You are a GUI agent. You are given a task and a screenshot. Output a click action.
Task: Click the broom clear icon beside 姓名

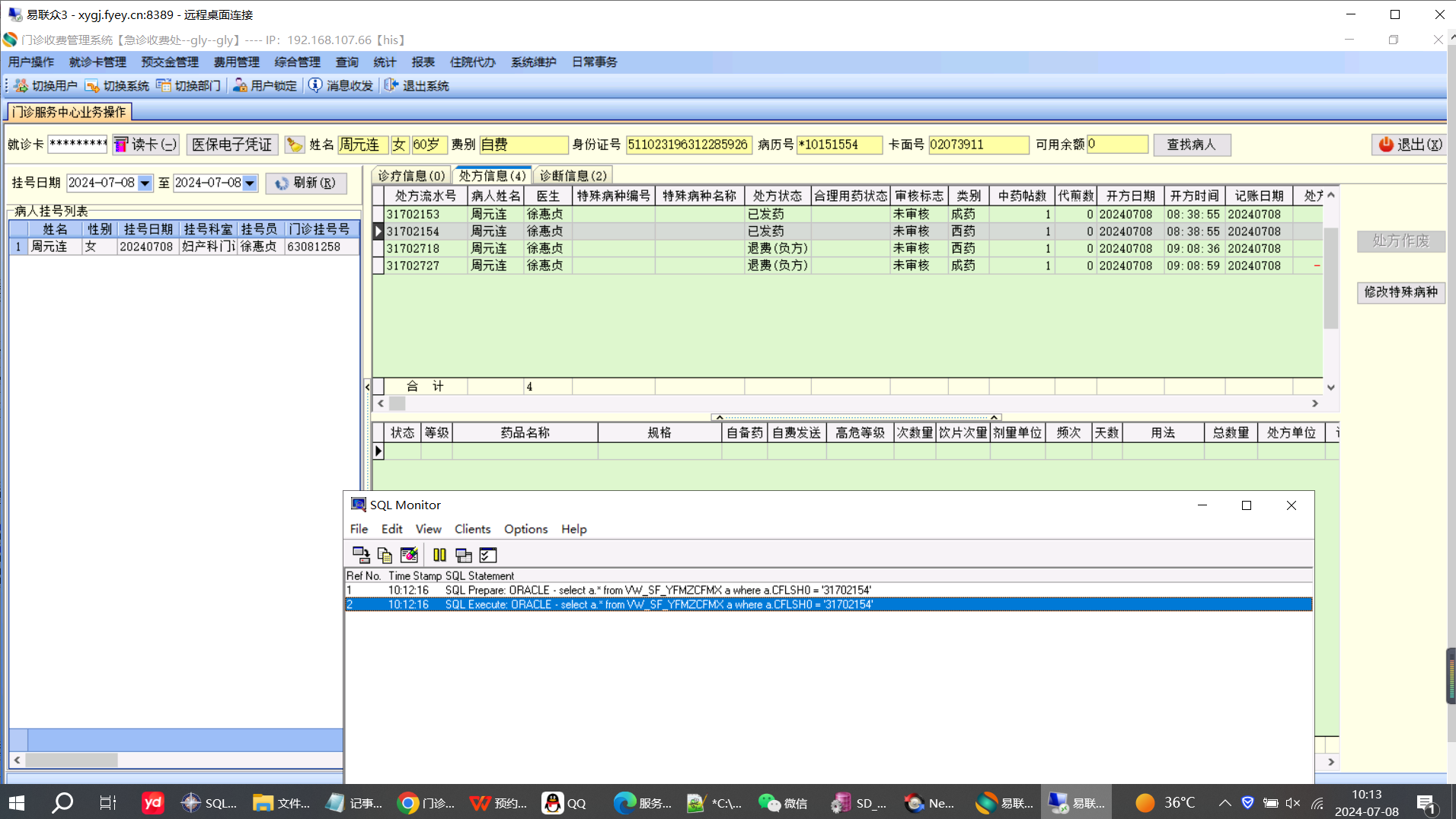click(x=295, y=145)
